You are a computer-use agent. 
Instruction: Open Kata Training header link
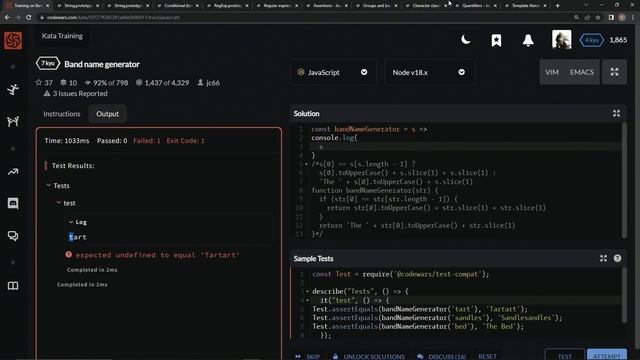[x=62, y=36]
